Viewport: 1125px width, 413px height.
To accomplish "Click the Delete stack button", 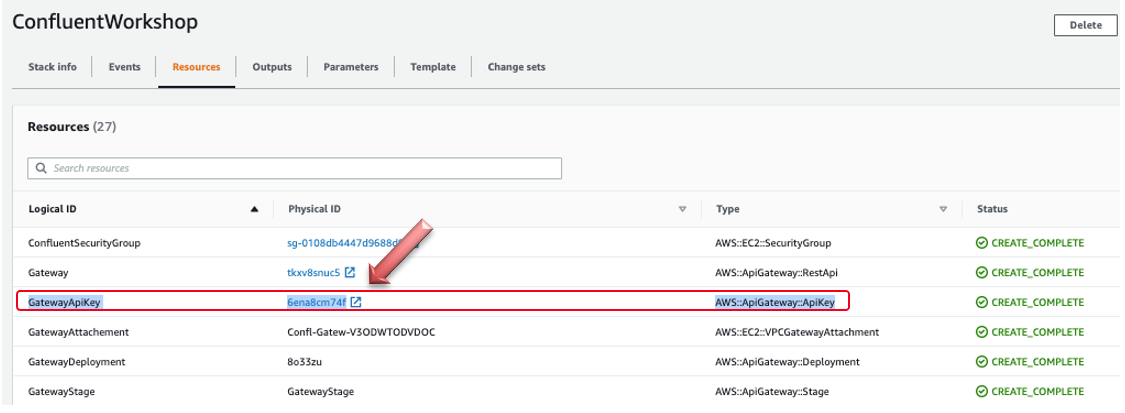I will coord(1086,25).
